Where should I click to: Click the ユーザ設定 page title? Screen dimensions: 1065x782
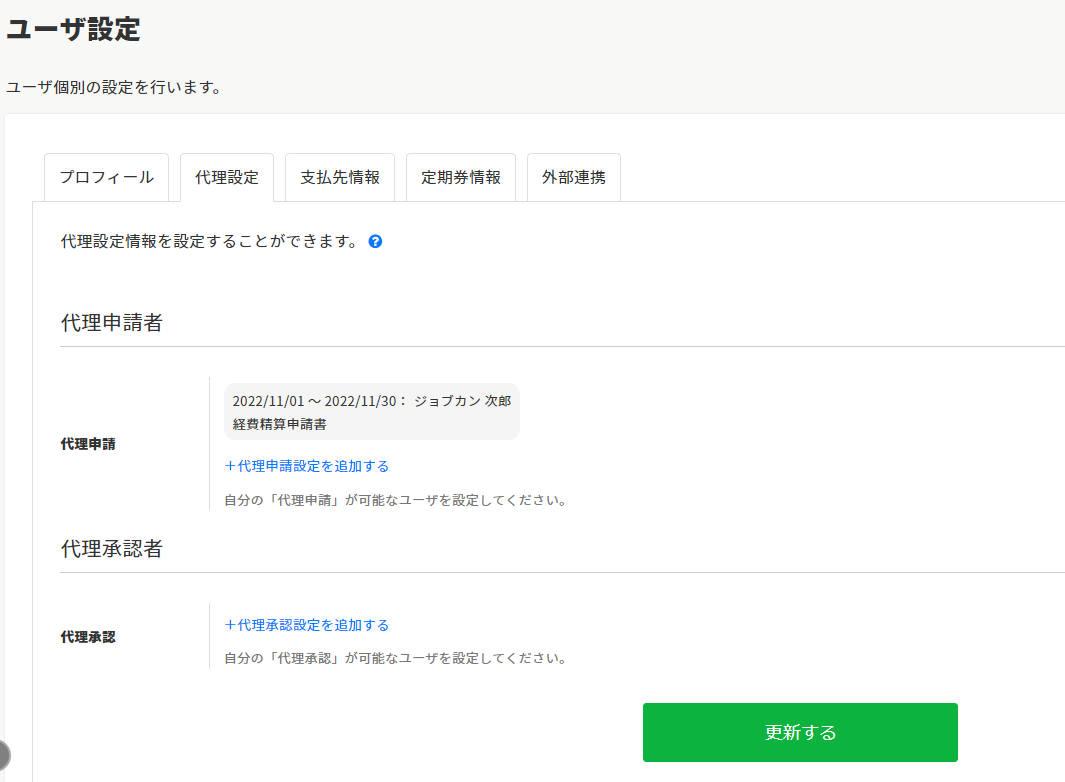pyautogui.click(x=74, y=30)
